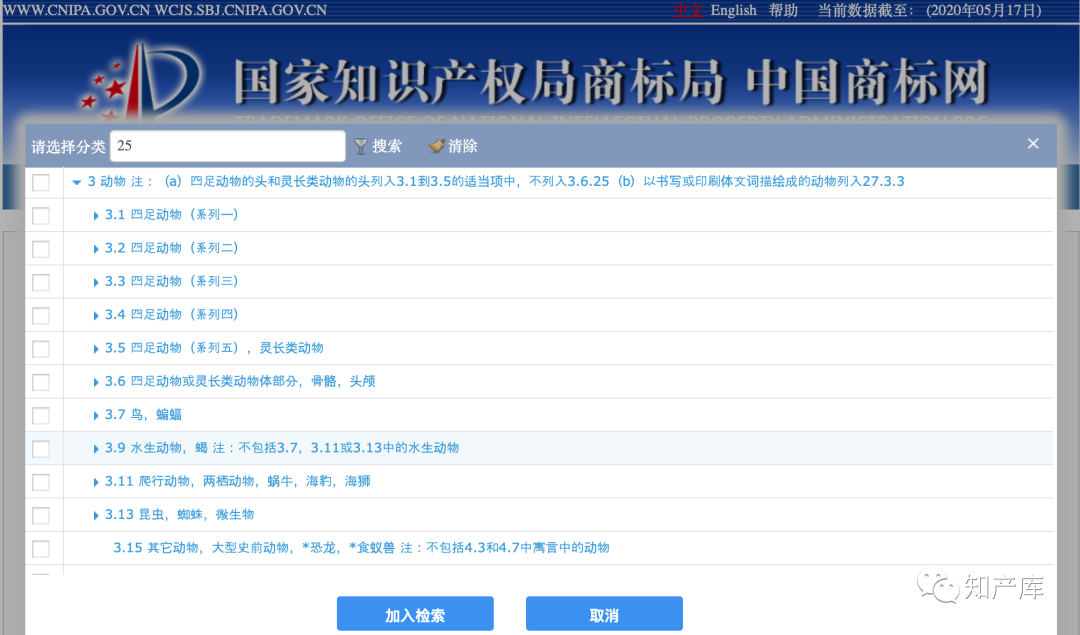Collapse the 3 动物 tree node arrow

[x=76, y=183]
